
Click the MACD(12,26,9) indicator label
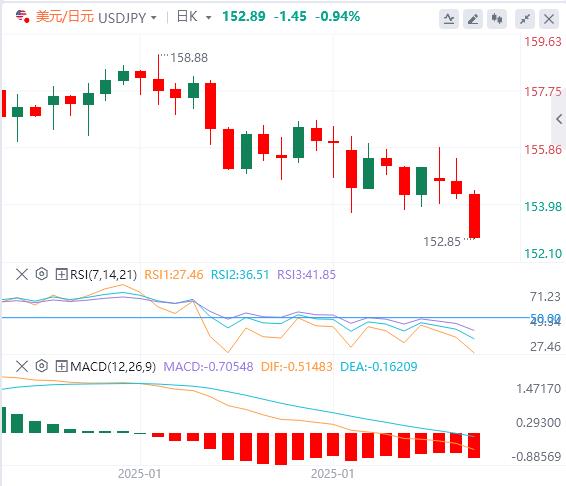[x=113, y=366]
